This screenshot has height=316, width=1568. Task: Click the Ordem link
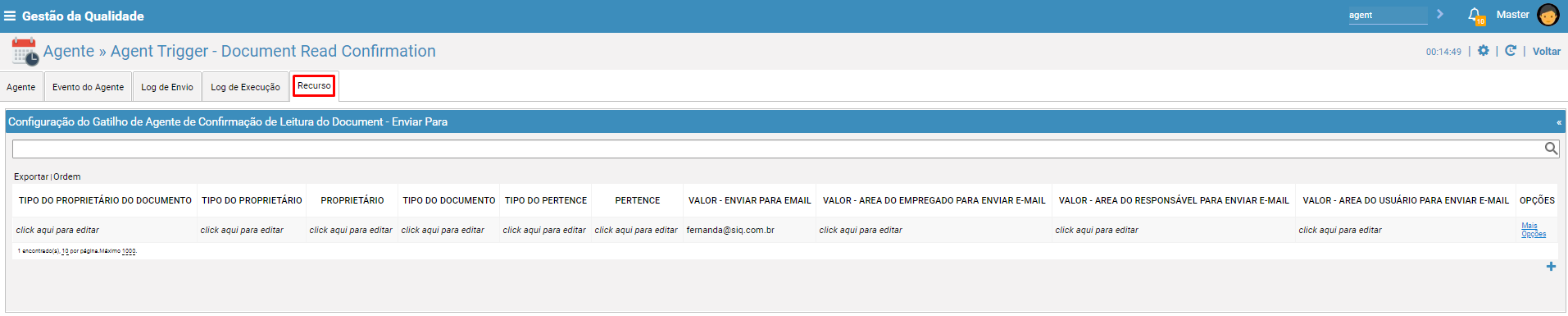pos(67,176)
